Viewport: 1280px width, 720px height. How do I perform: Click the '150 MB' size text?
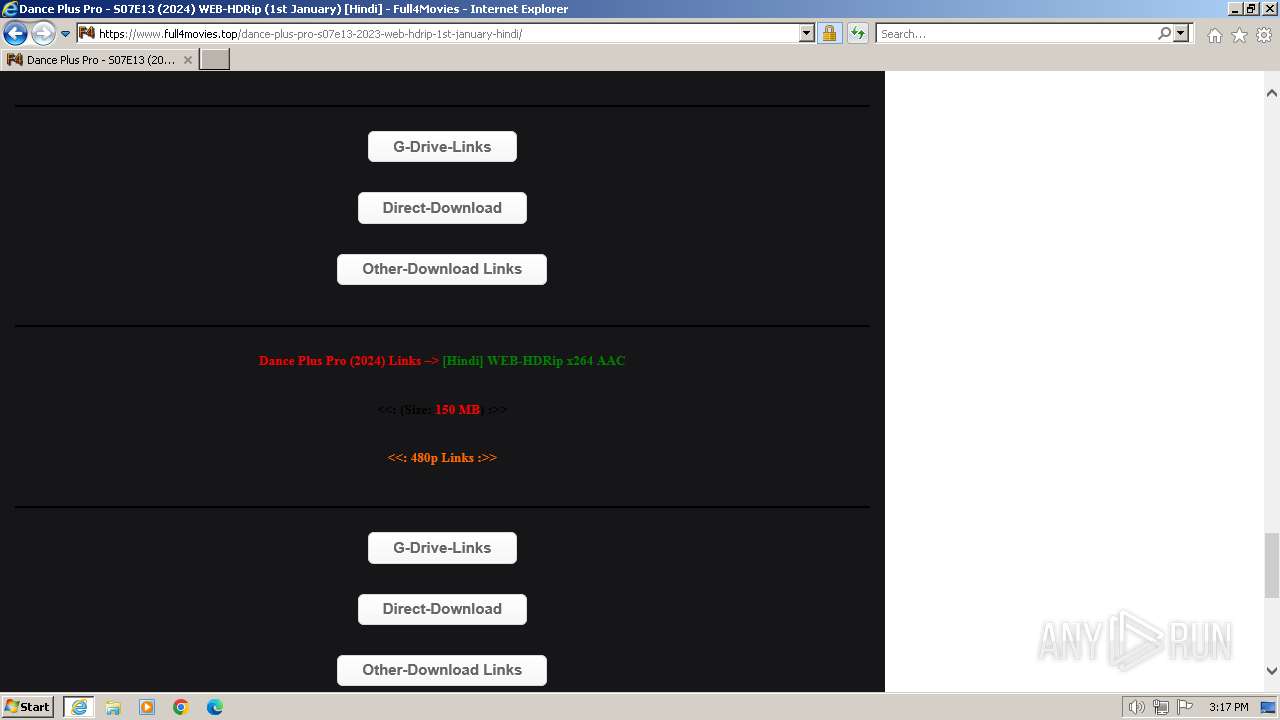pyautogui.click(x=457, y=410)
